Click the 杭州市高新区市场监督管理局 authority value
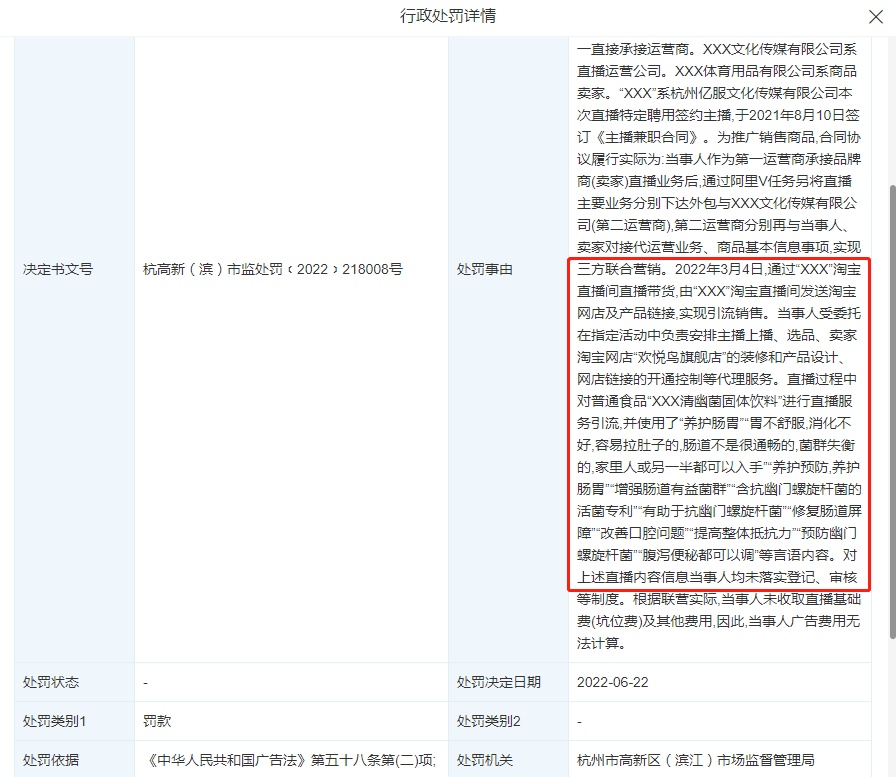The height and width of the screenshot is (777, 896). [696, 760]
